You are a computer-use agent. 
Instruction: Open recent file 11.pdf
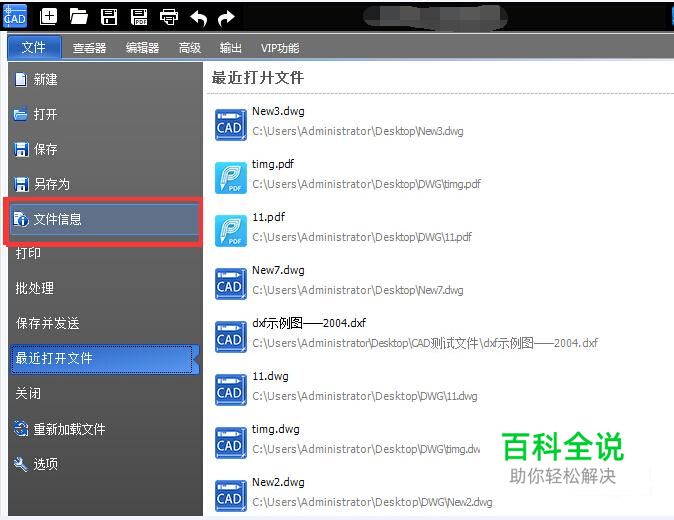(268, 217)
